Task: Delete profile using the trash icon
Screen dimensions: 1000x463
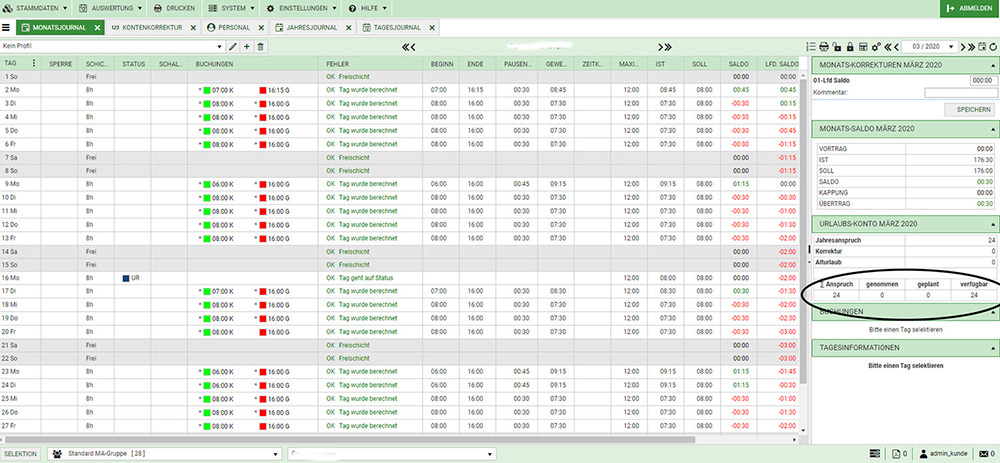Action: [x=261, y=47]
